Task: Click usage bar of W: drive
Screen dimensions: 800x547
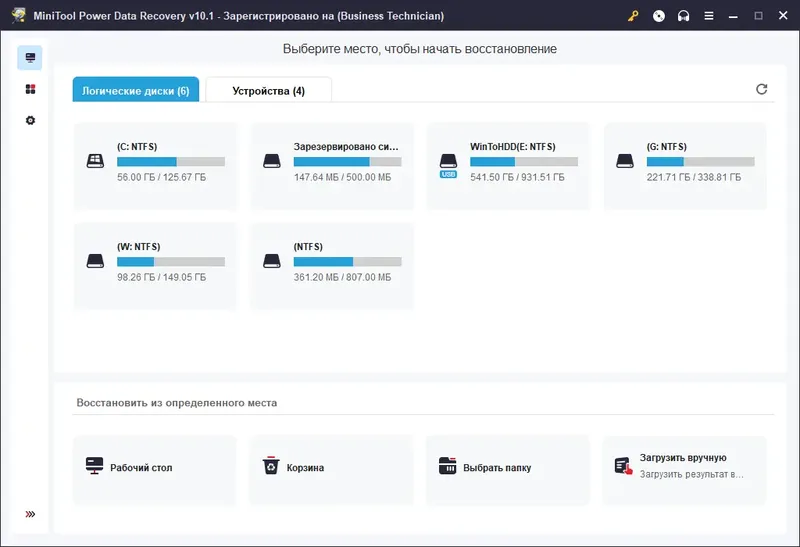Action: (171, 262)
